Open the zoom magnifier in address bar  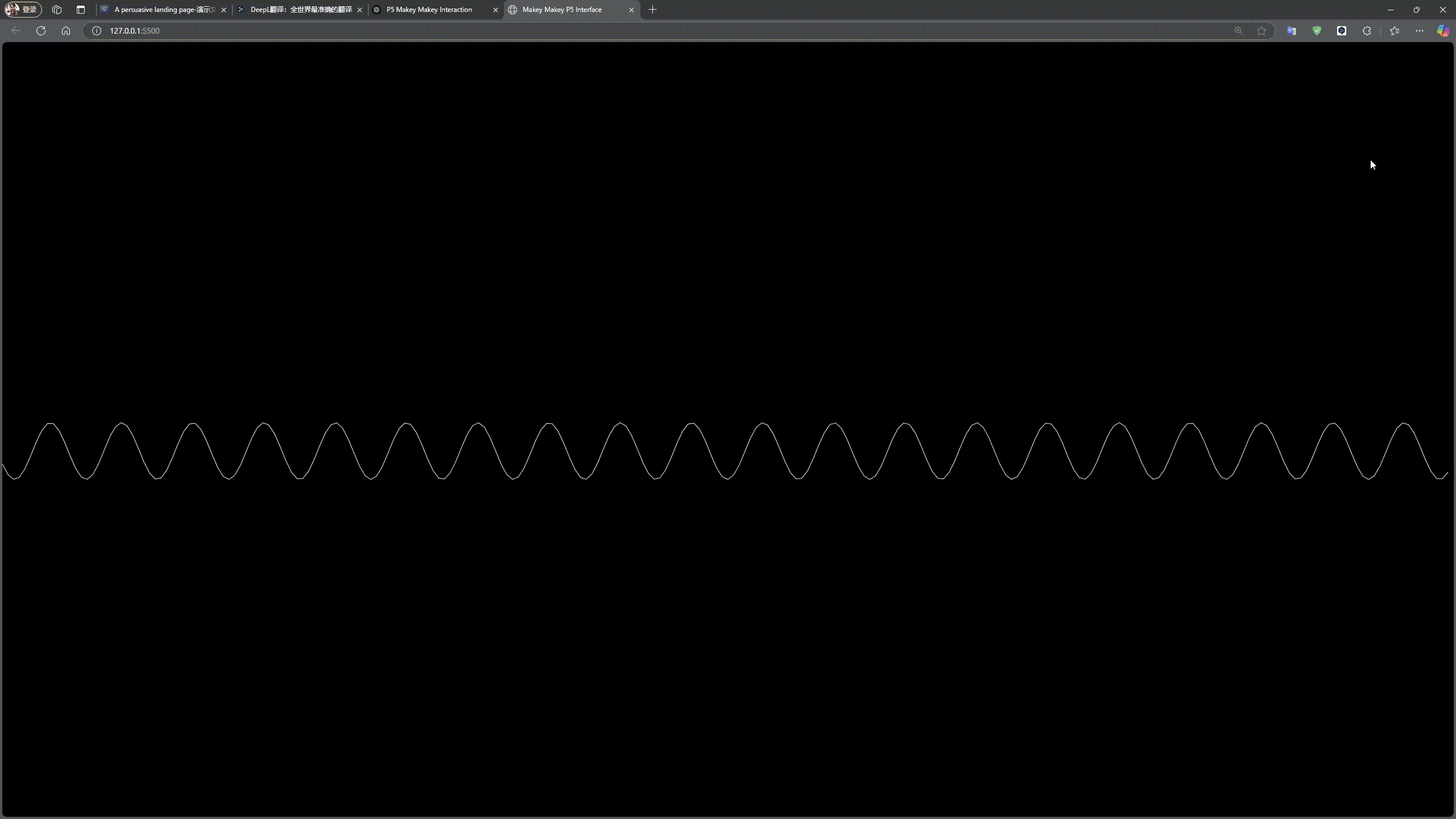(x=1238, y=31)
